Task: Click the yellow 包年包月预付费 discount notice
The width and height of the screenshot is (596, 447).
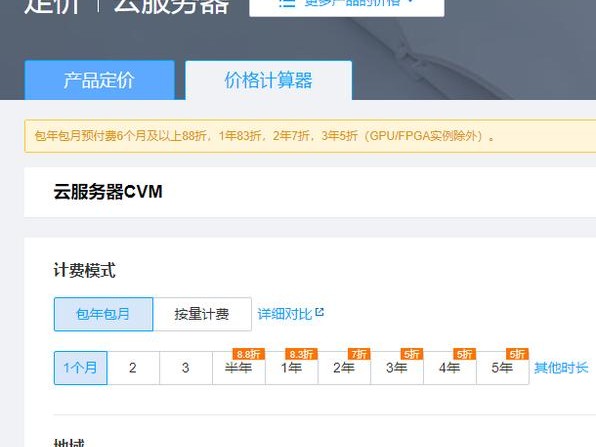Action: pos(310,136)
